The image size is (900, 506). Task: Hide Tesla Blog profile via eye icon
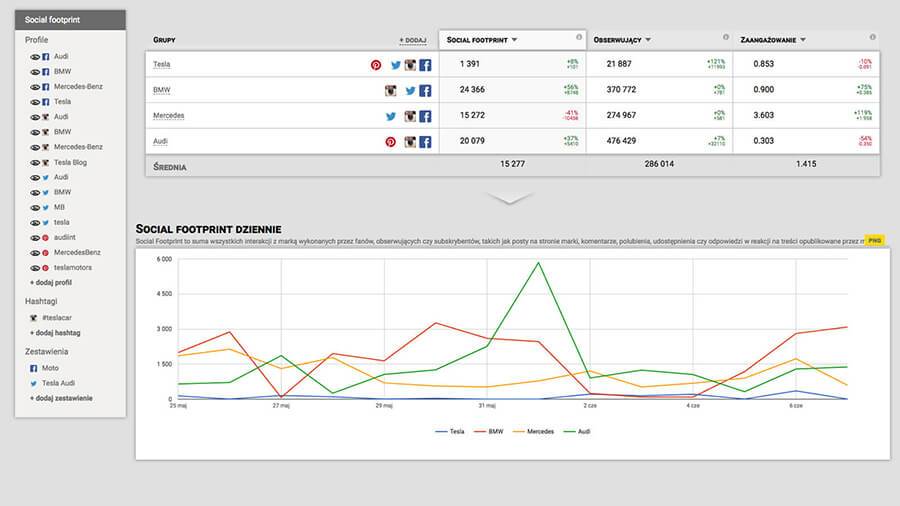click(x=35, y=163)
